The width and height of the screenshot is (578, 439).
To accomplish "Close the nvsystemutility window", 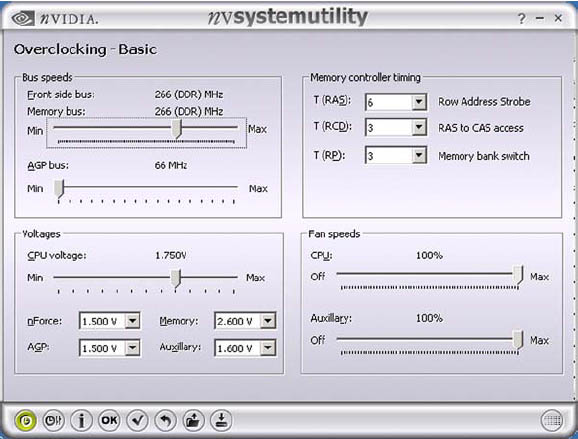I will coord(558,18).
